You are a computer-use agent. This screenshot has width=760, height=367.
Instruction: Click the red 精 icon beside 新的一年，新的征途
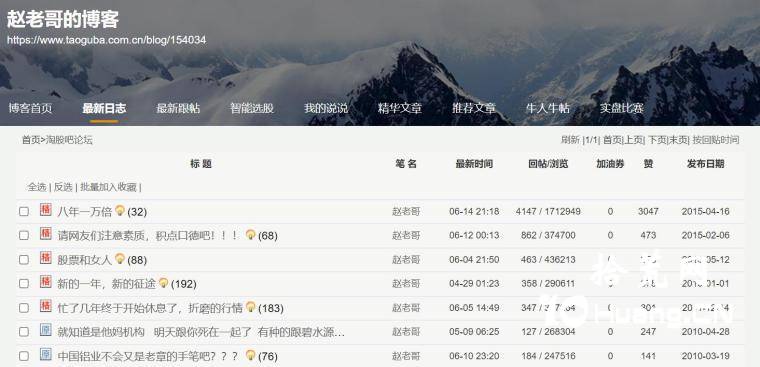pos(46,282)
